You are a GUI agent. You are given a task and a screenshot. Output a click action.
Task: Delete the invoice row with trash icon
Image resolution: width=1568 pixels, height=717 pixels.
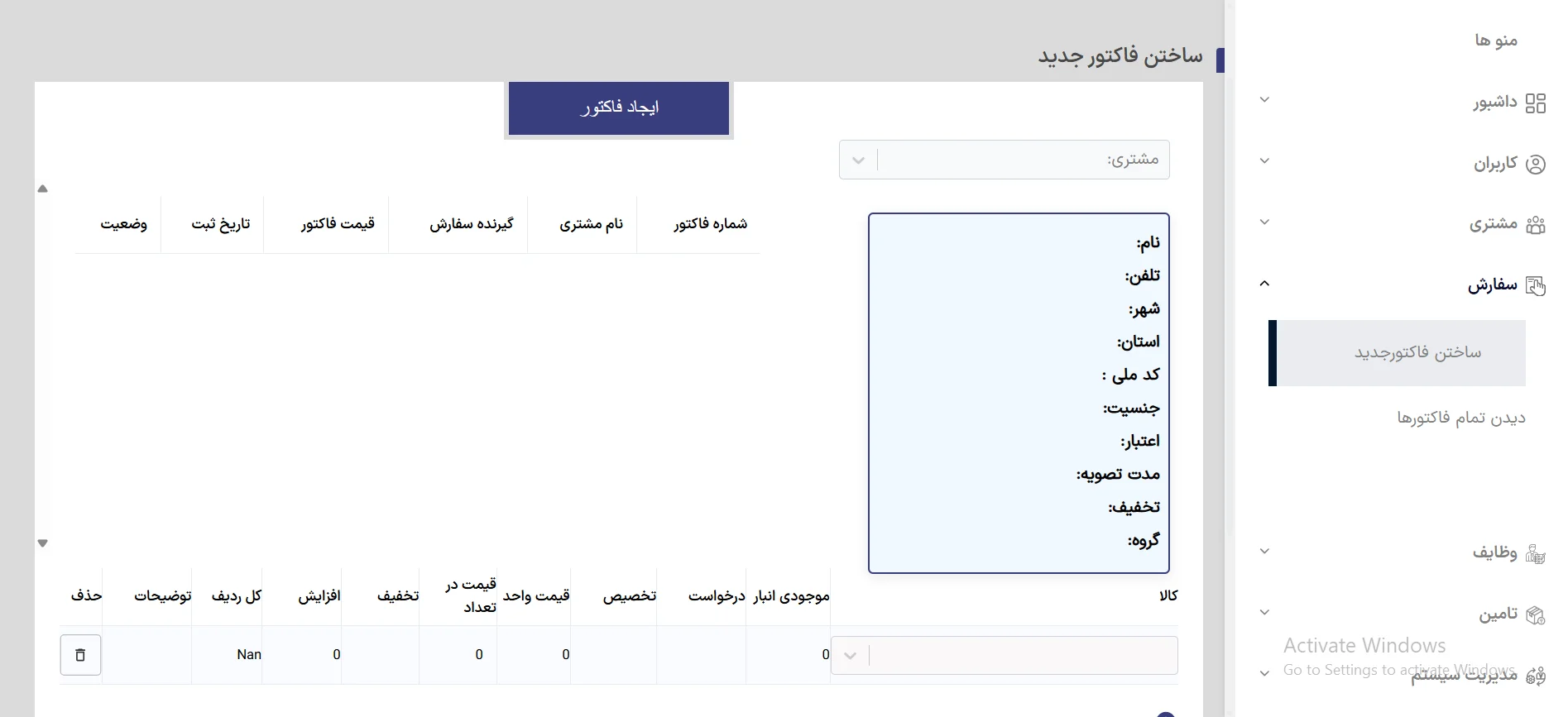tap(80, 655)
